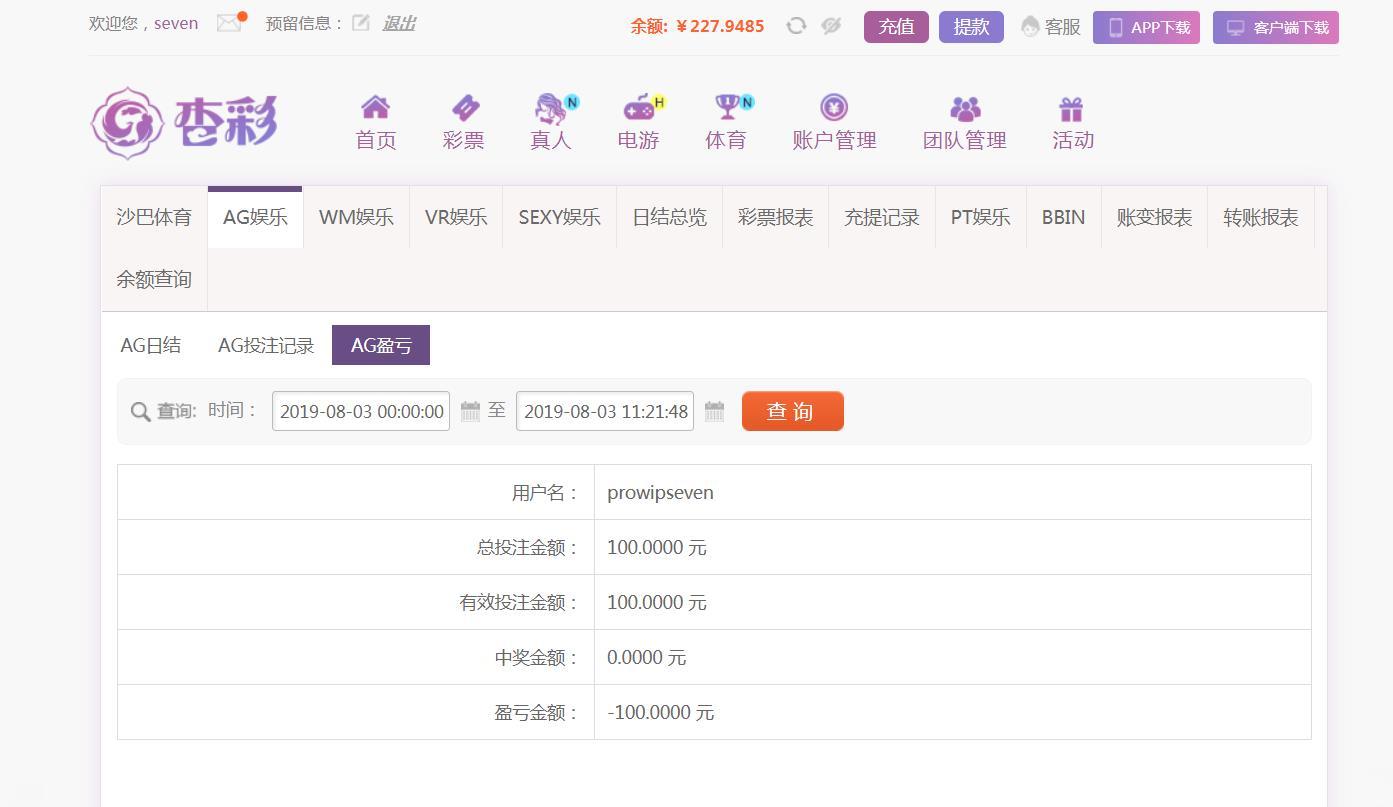Screen dimensions: 1393x807
Task: Open the 转账报表 tab
Action: click(x=1261, y=217)
